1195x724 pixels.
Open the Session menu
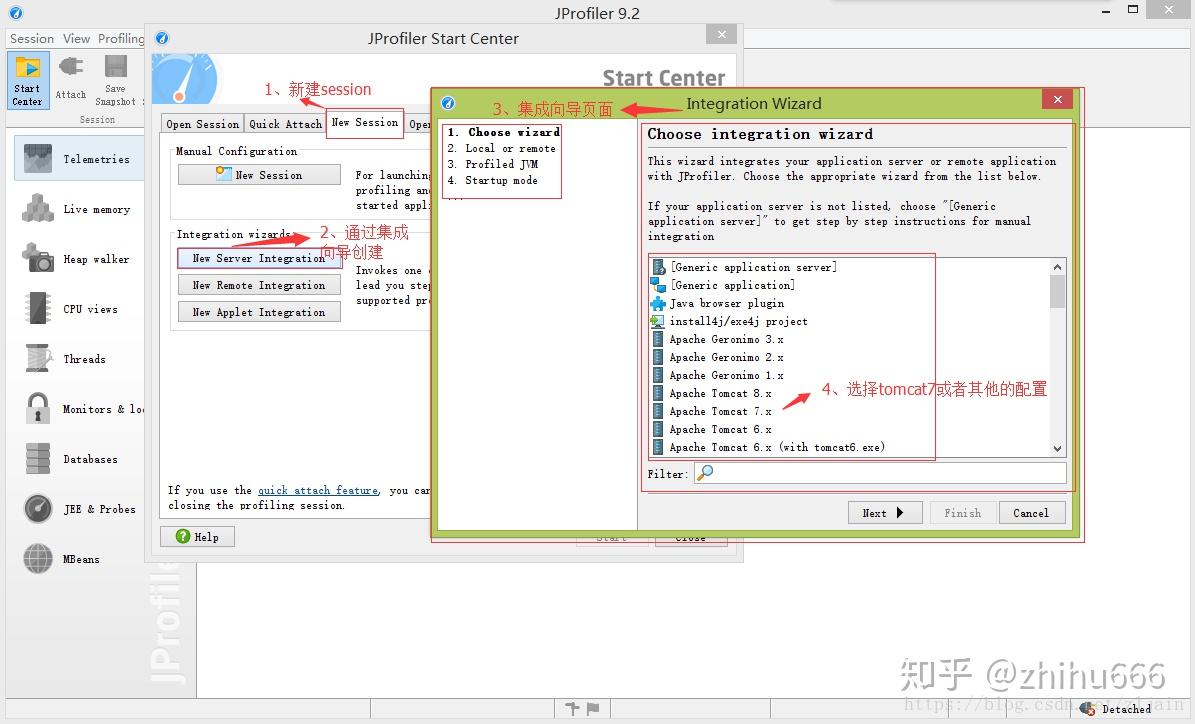30,38
